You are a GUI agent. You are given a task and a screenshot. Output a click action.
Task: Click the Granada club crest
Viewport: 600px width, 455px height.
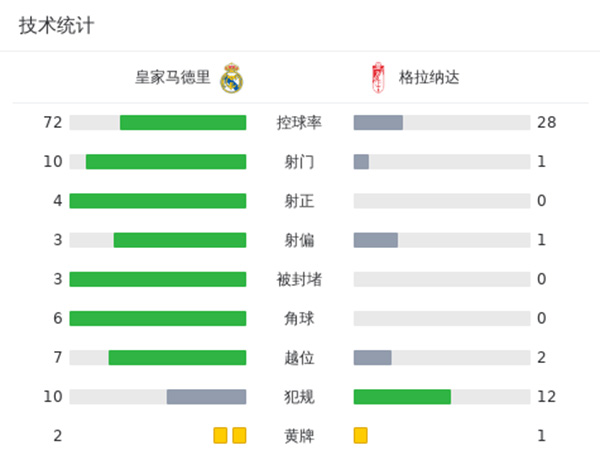point(378,77)
